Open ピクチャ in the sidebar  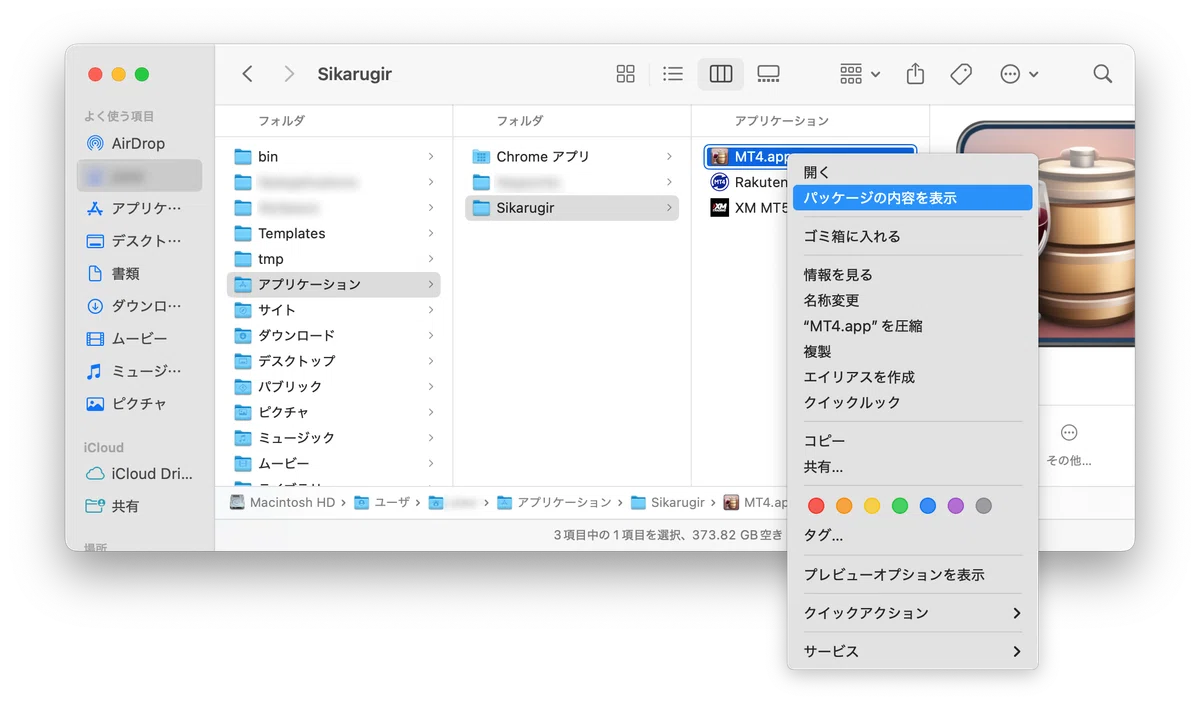139,404
